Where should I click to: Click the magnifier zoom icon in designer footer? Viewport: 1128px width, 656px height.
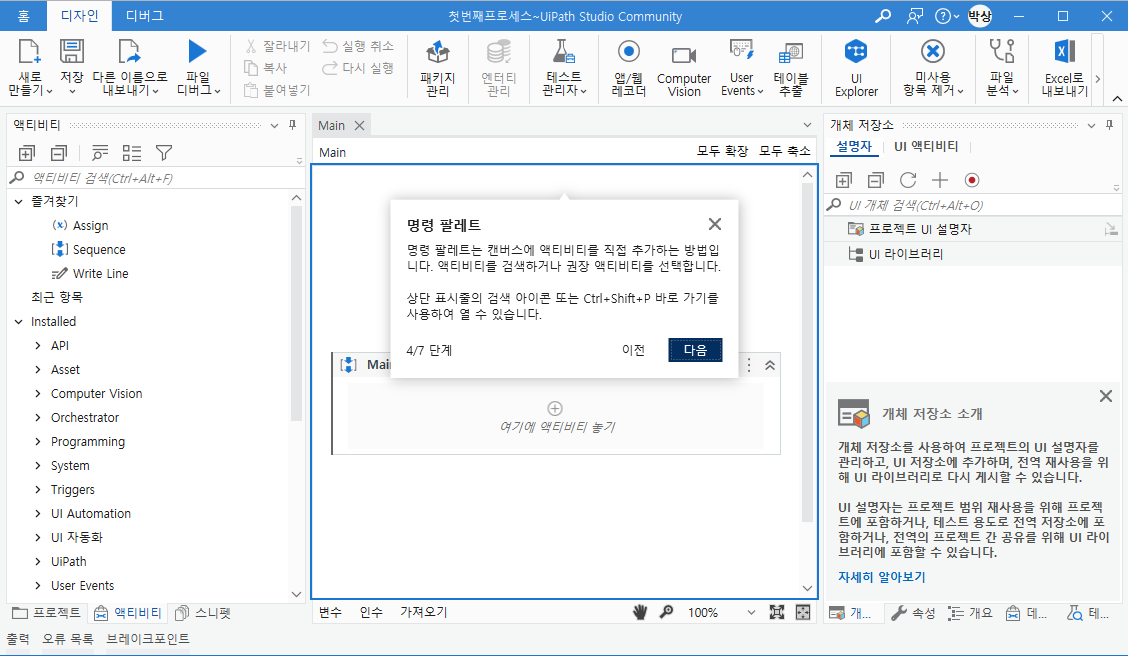tap(666, 612)
